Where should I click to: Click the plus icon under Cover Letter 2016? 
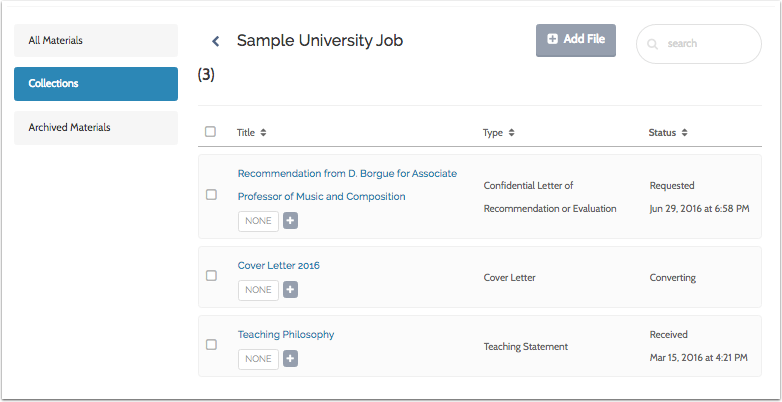tap(290, 289)
